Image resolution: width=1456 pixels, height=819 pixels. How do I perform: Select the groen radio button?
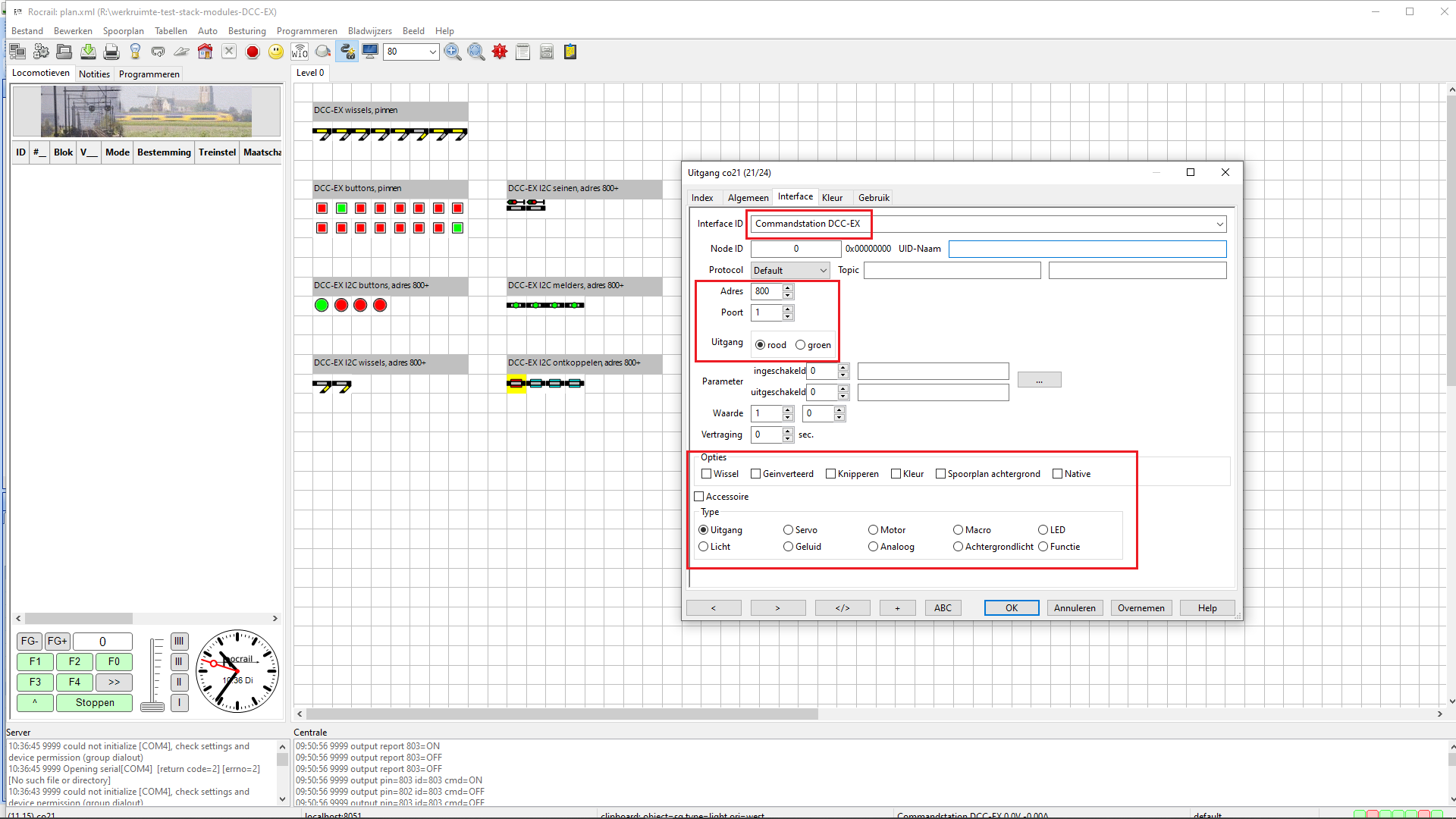pyautogui.click(x=800, y=345)
